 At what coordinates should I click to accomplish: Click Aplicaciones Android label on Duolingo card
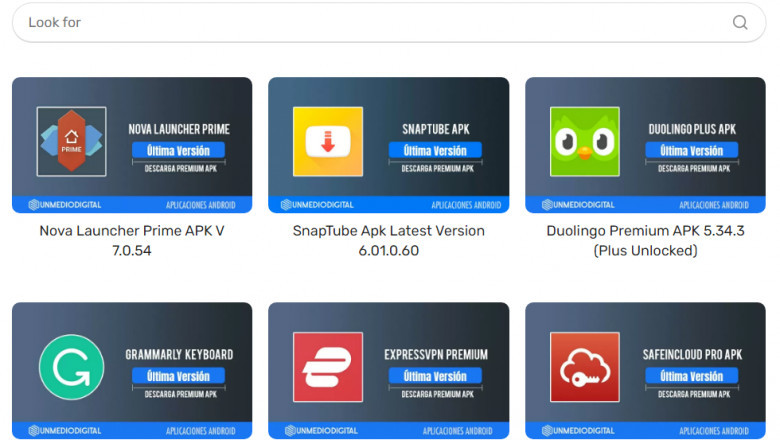714,205
